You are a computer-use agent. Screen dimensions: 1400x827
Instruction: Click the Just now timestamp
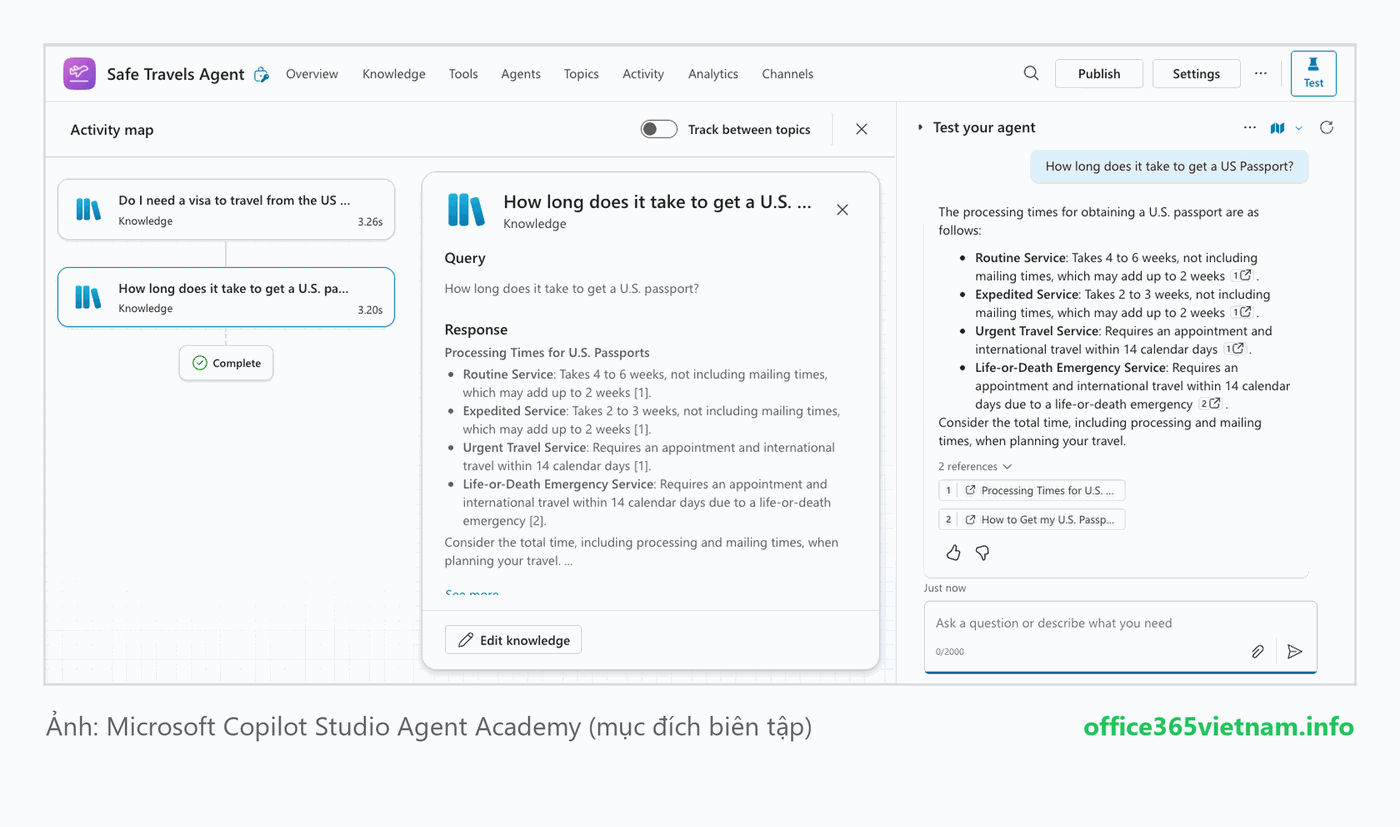[x=945, y=588]
